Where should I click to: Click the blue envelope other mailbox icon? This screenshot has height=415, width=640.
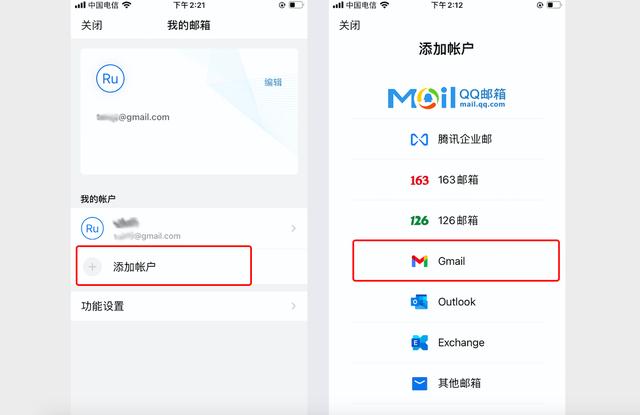pos(419,384)
